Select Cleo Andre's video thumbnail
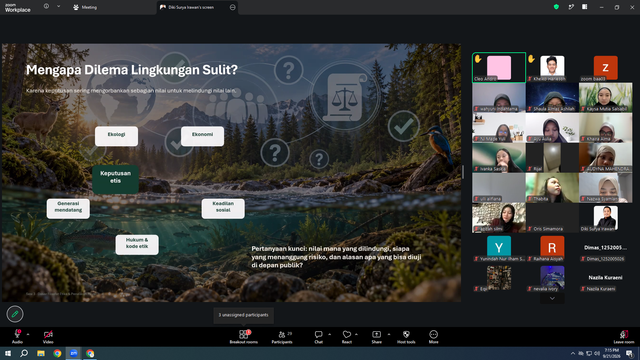 click(499, 67)
